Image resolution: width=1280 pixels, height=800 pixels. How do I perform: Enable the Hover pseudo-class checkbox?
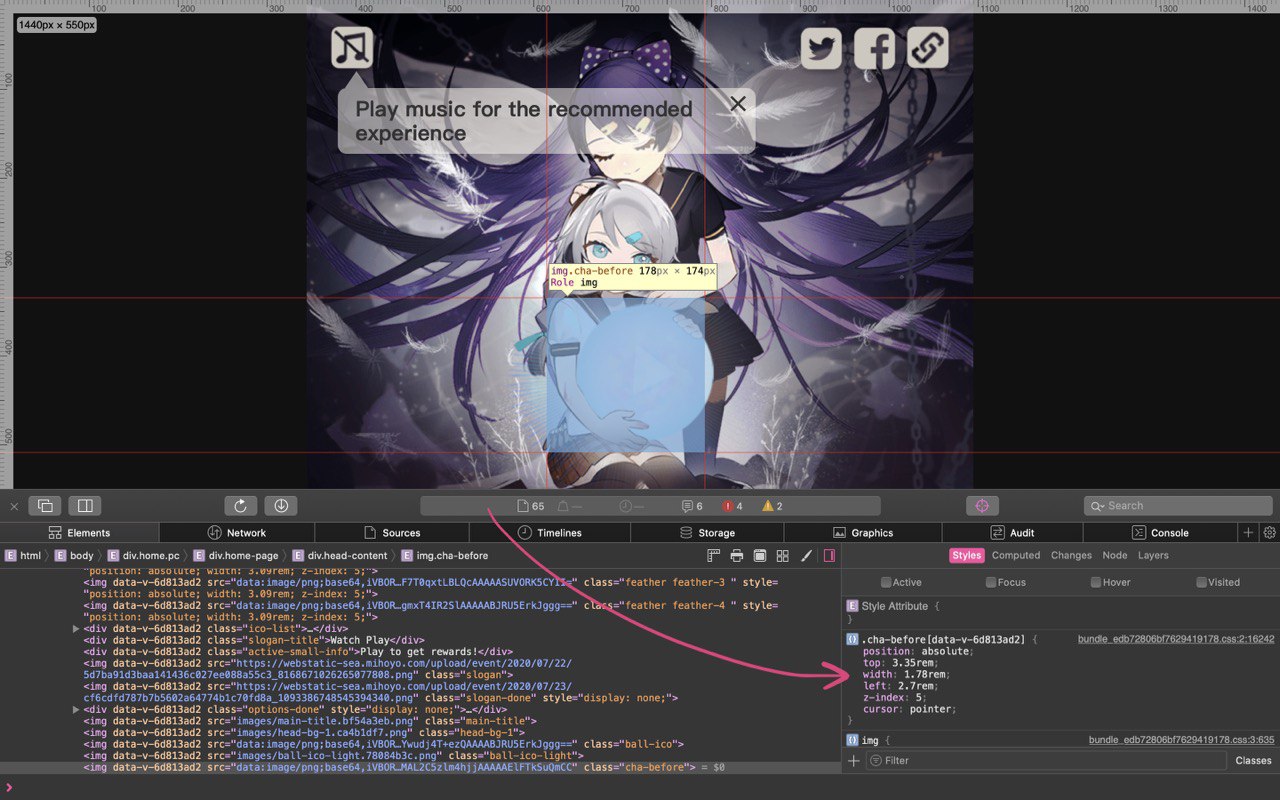pyautogui.click(x=1096, y=582)
